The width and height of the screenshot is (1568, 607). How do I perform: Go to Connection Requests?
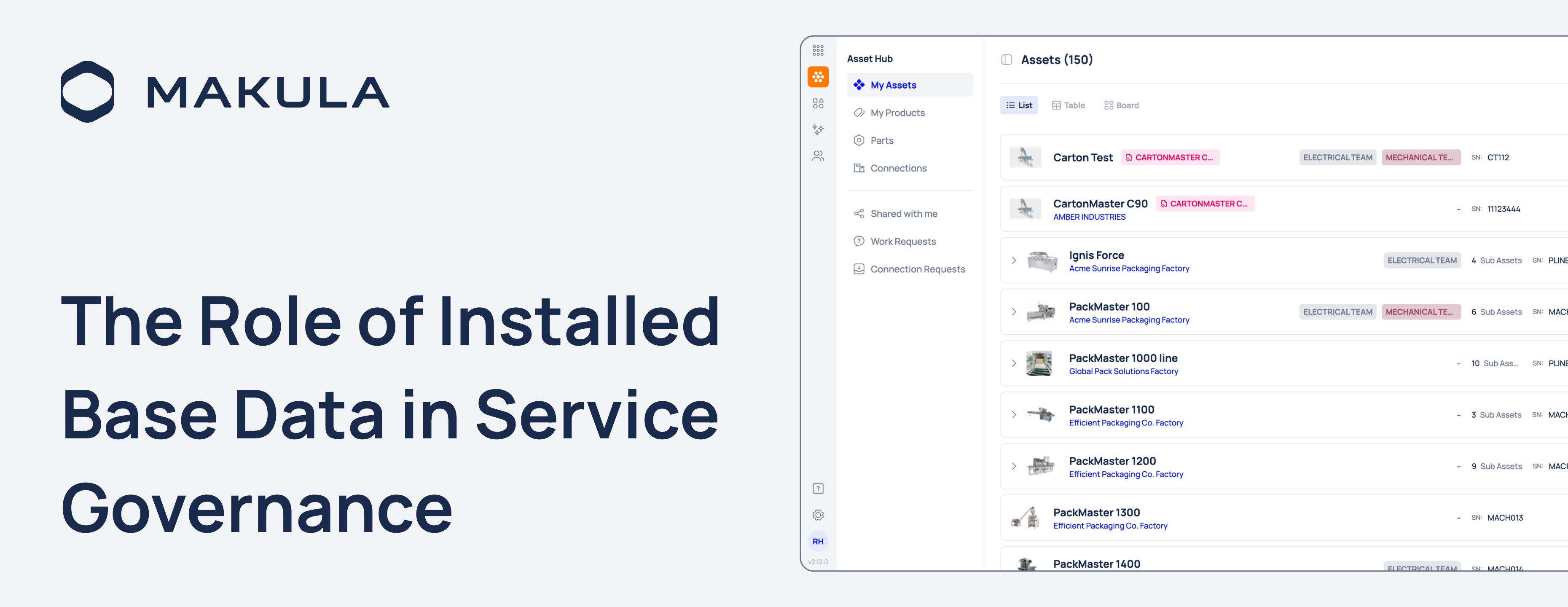[917, 269]
